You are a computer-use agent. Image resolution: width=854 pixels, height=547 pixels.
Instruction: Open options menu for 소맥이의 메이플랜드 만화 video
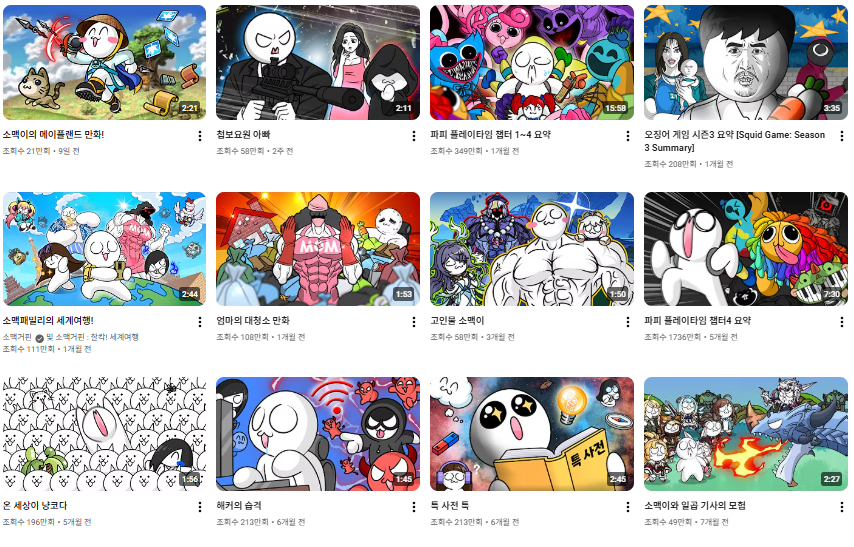200,136
